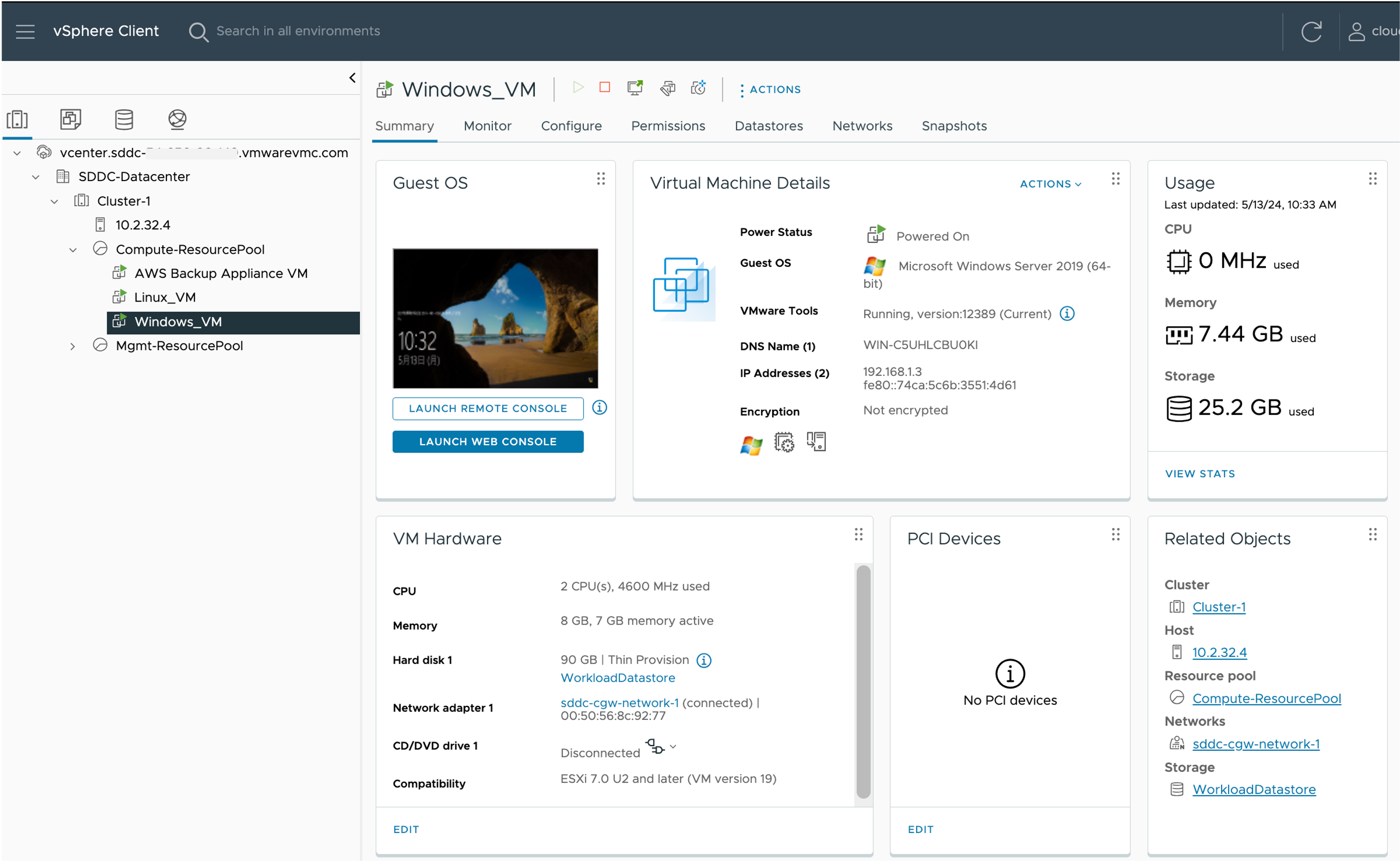This screenshot has width=1400, height=861.
Task: Open the hamburger main menu
Action: (25, 31)
